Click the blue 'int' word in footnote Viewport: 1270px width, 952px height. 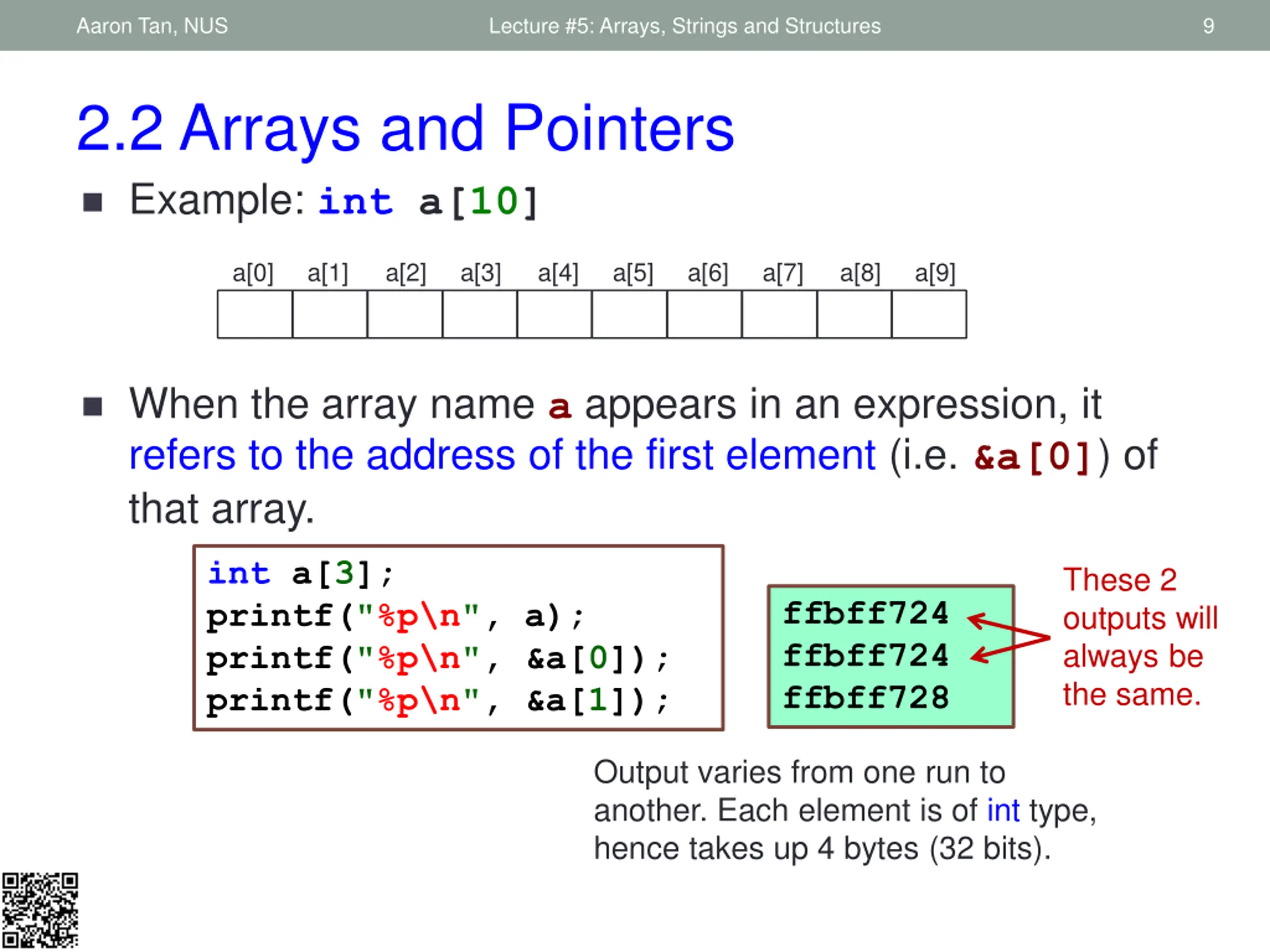(1003, 810)
